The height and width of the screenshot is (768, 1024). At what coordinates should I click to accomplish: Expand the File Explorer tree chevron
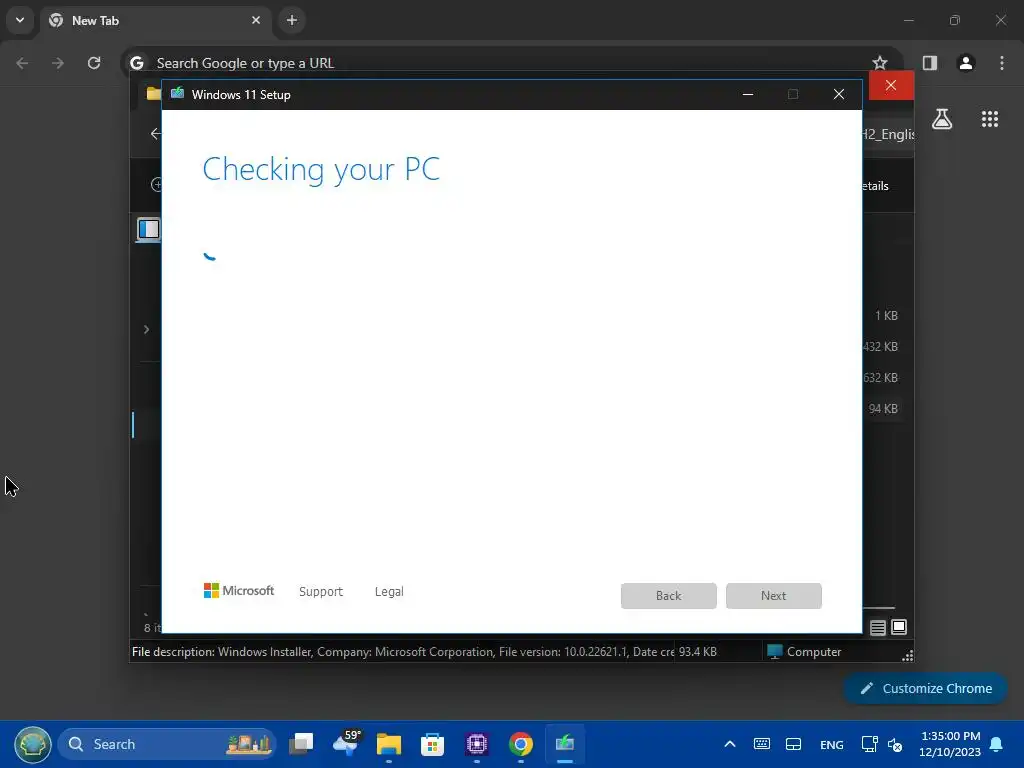pyautogui.click(x=146, y=329)
